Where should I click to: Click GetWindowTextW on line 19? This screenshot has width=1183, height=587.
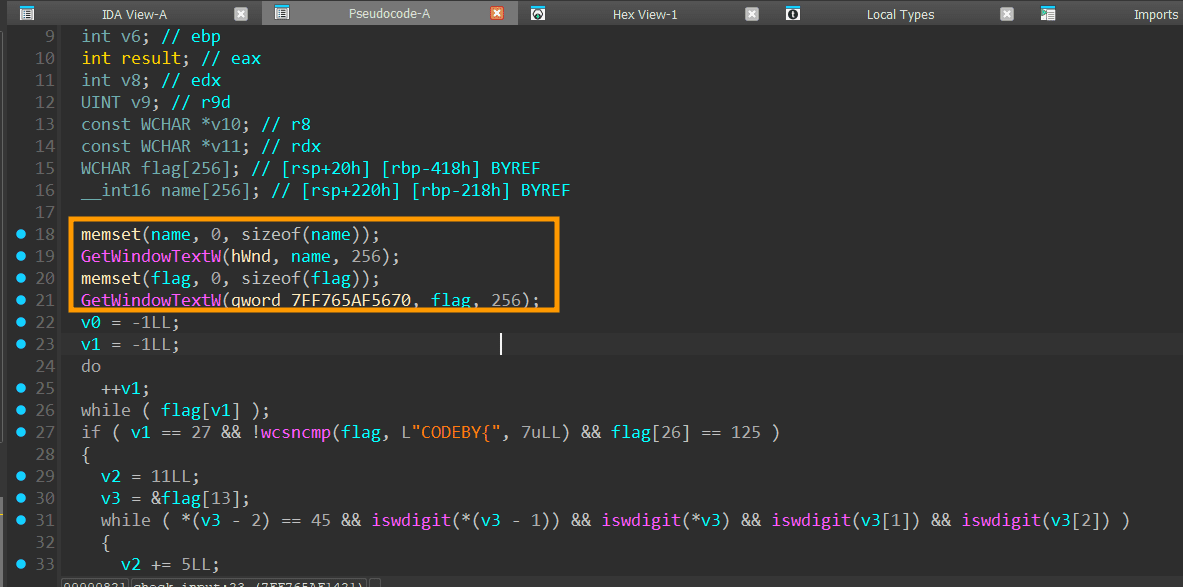pos(150,256)
